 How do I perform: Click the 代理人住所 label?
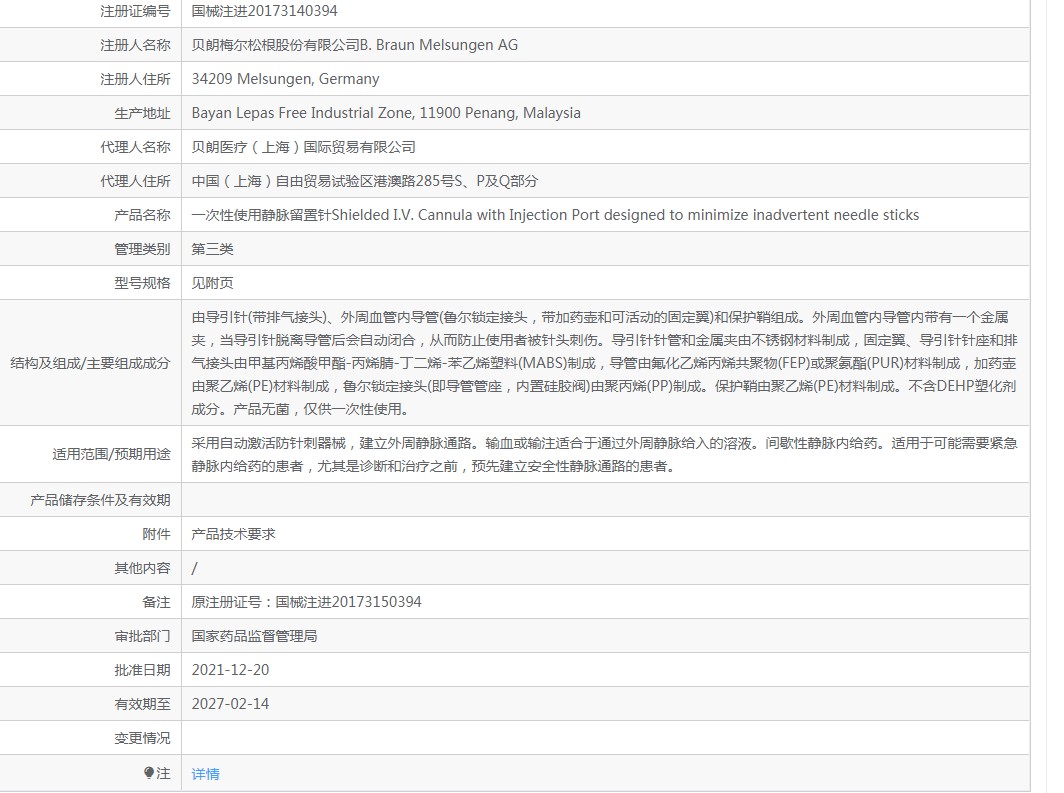pyautogui.click(x=135, y=180)
